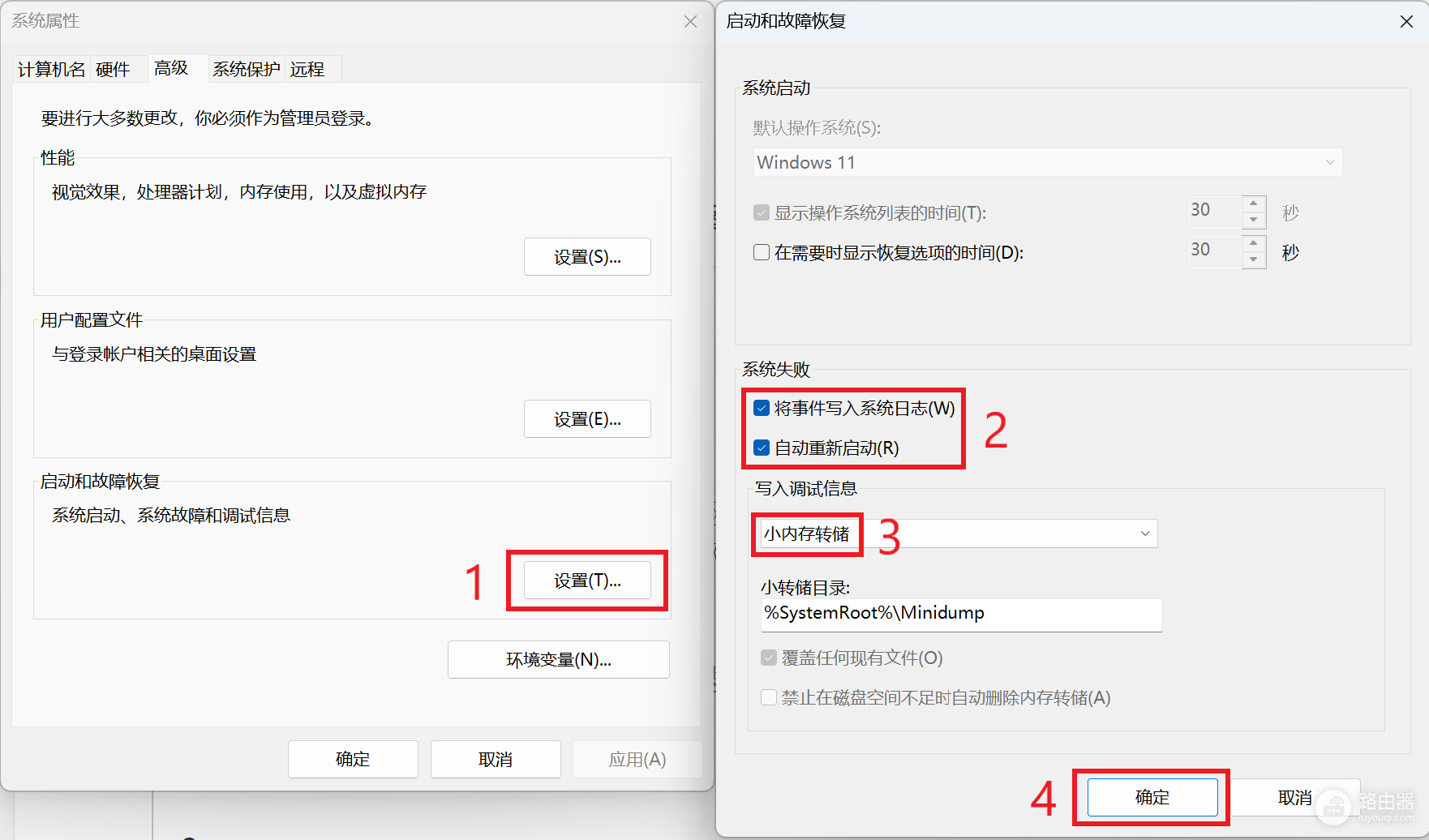Click 设置(E) button under 用户配置文件
The image size is (1429, 840).
(587, 419)
